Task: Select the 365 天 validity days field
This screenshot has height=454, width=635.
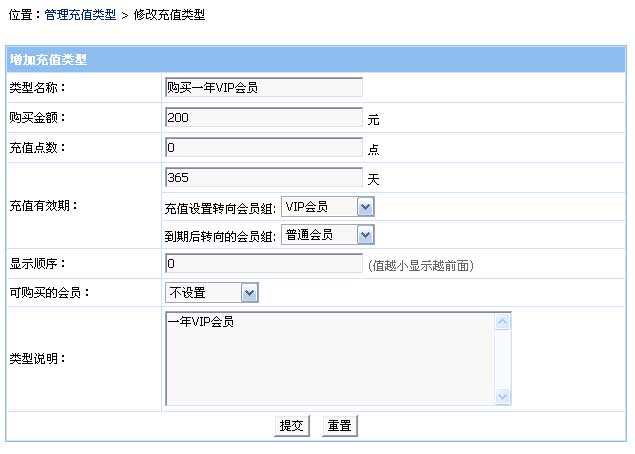Action: [263, 178]
